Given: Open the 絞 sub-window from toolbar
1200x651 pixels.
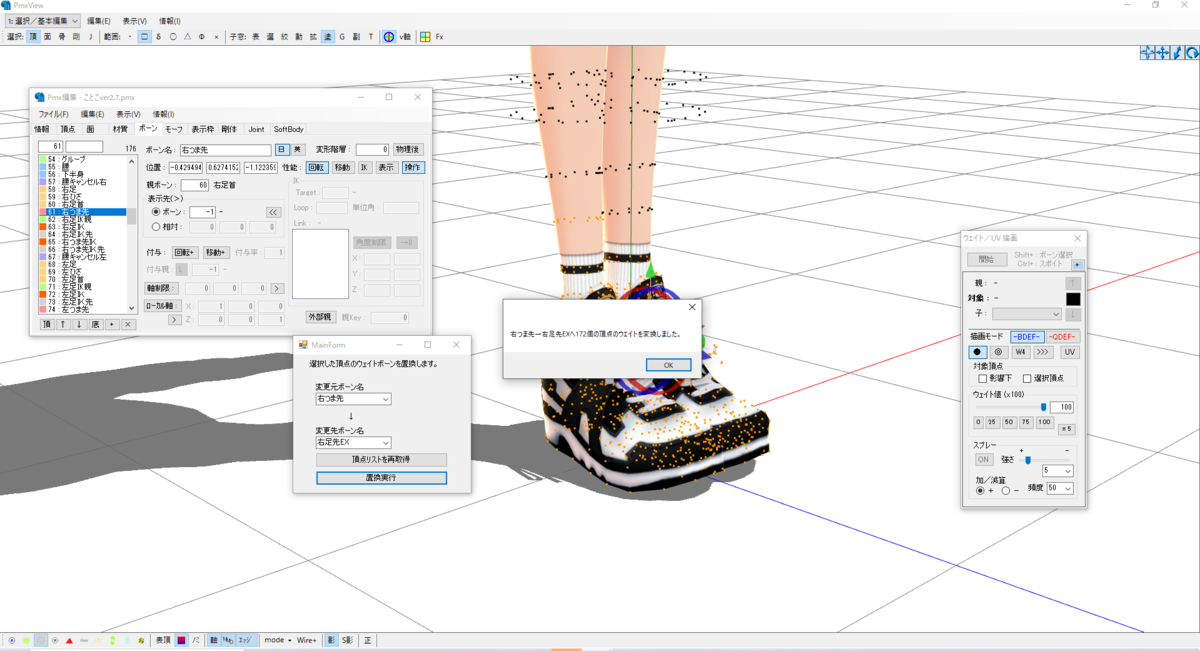Looking at the screenshot, I should [284, 36].
